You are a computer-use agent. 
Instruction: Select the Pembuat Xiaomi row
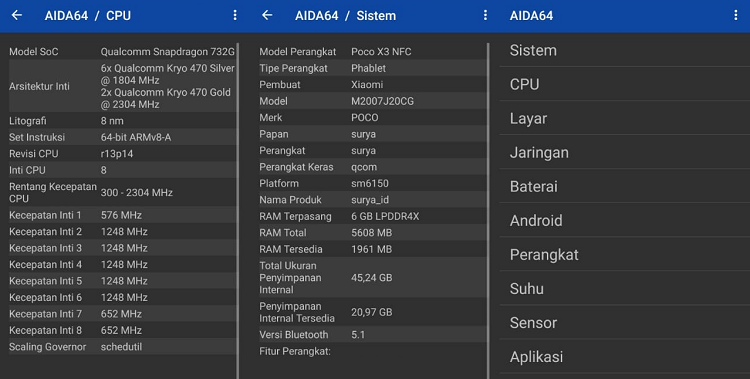[373, 85]
